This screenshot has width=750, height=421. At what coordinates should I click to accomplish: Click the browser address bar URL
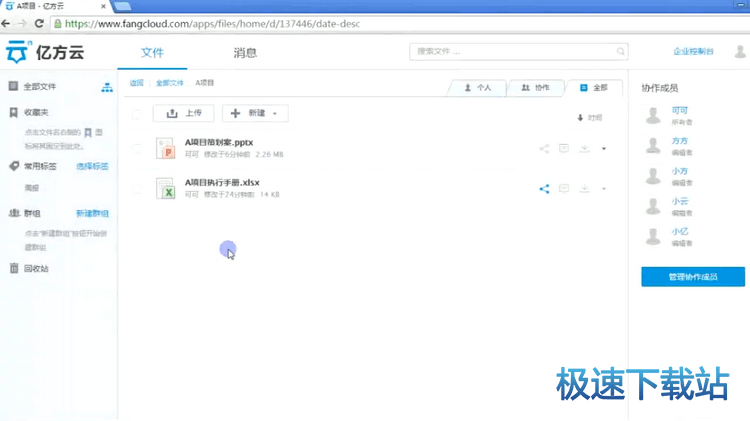(212, 24)
